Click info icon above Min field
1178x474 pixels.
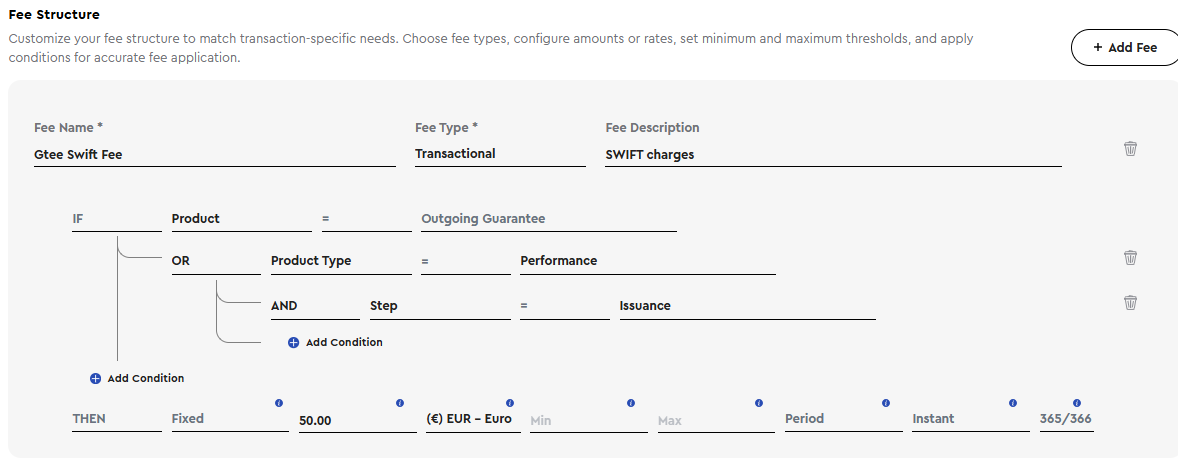(631, 403)
